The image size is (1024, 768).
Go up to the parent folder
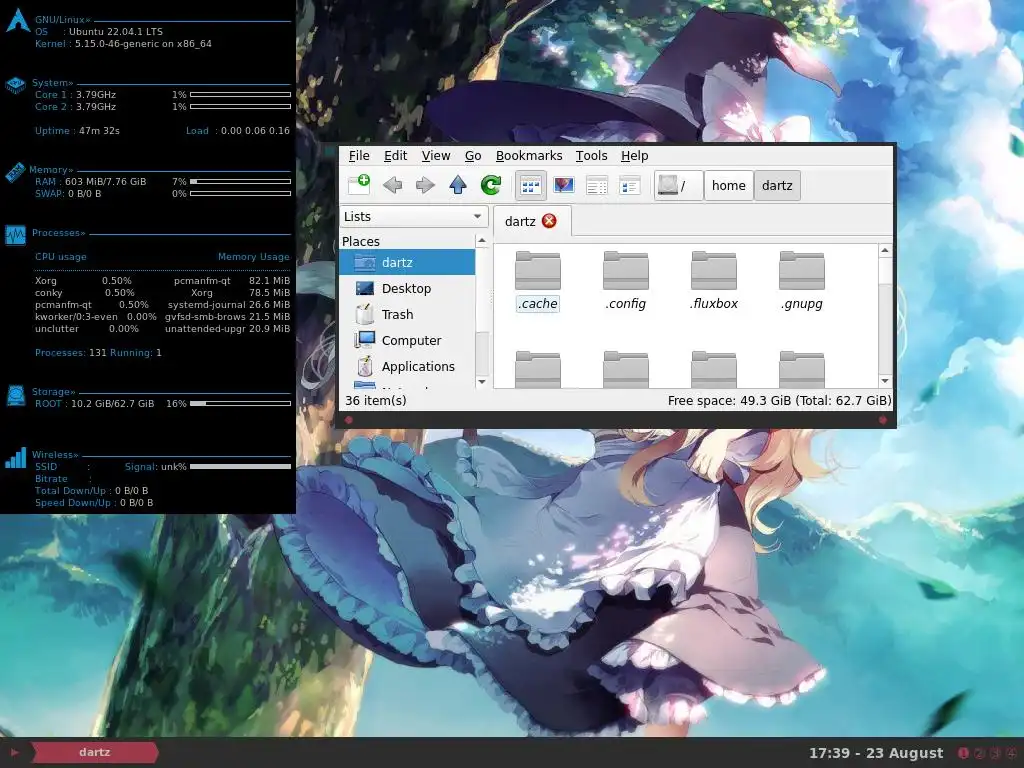[458, 185]
